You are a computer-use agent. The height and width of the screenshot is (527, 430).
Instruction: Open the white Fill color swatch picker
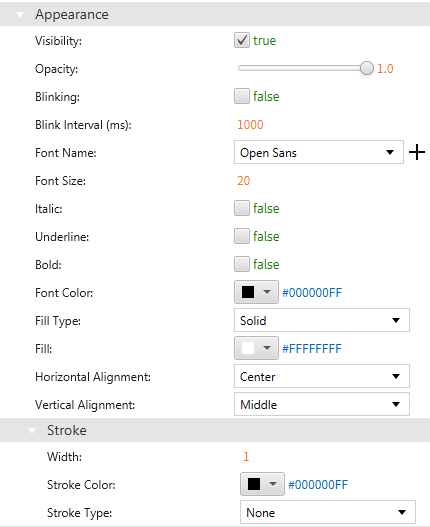256,348
